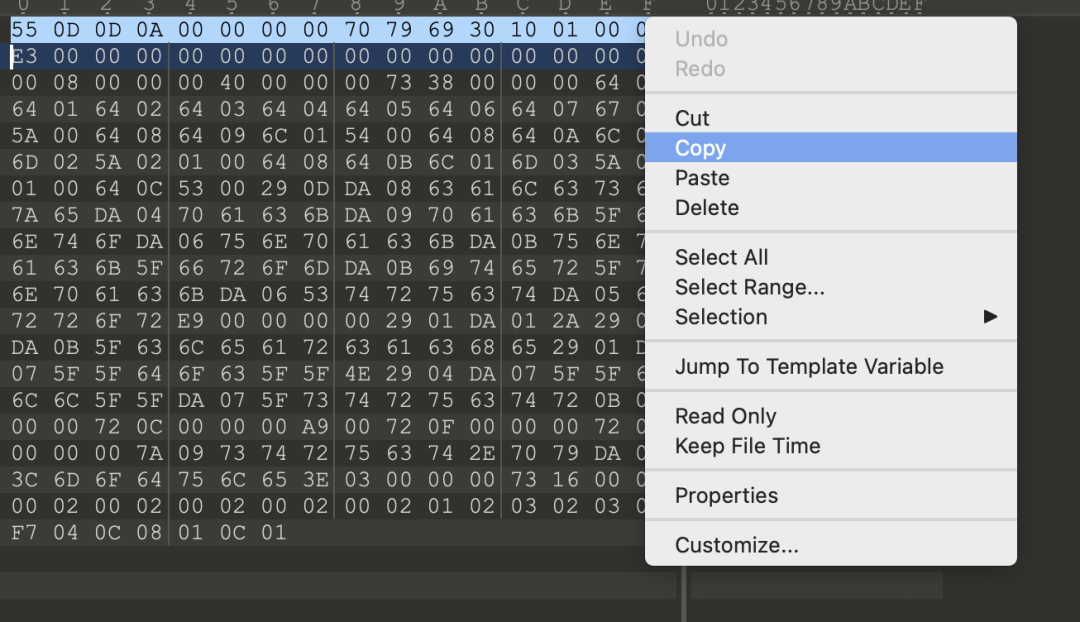Select Cut in the context menu

coord(692,118)
